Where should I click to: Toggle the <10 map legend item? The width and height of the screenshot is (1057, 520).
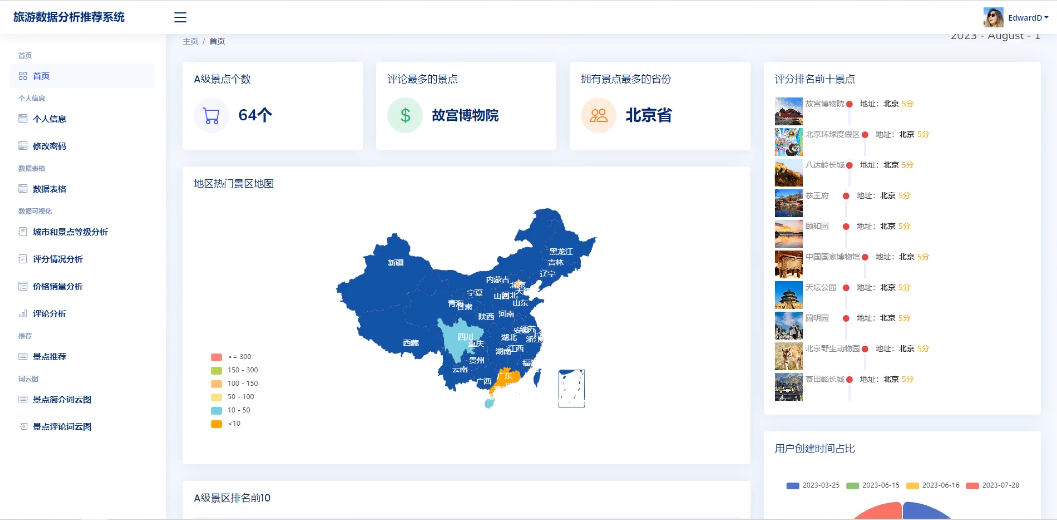click(x=225, y=424)
